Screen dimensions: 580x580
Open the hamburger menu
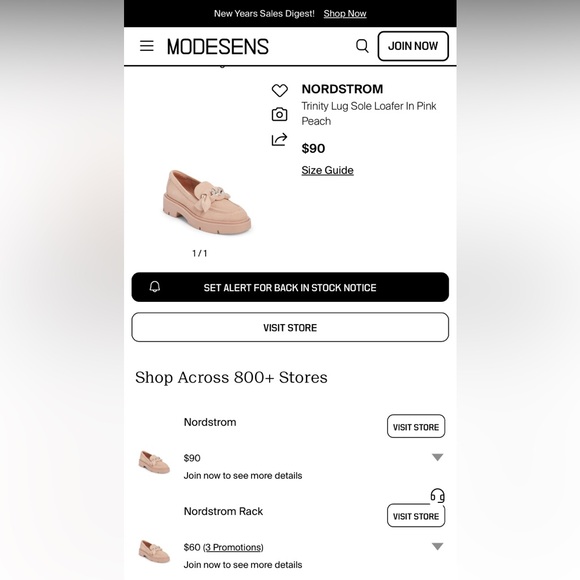[x=146, y=46]
